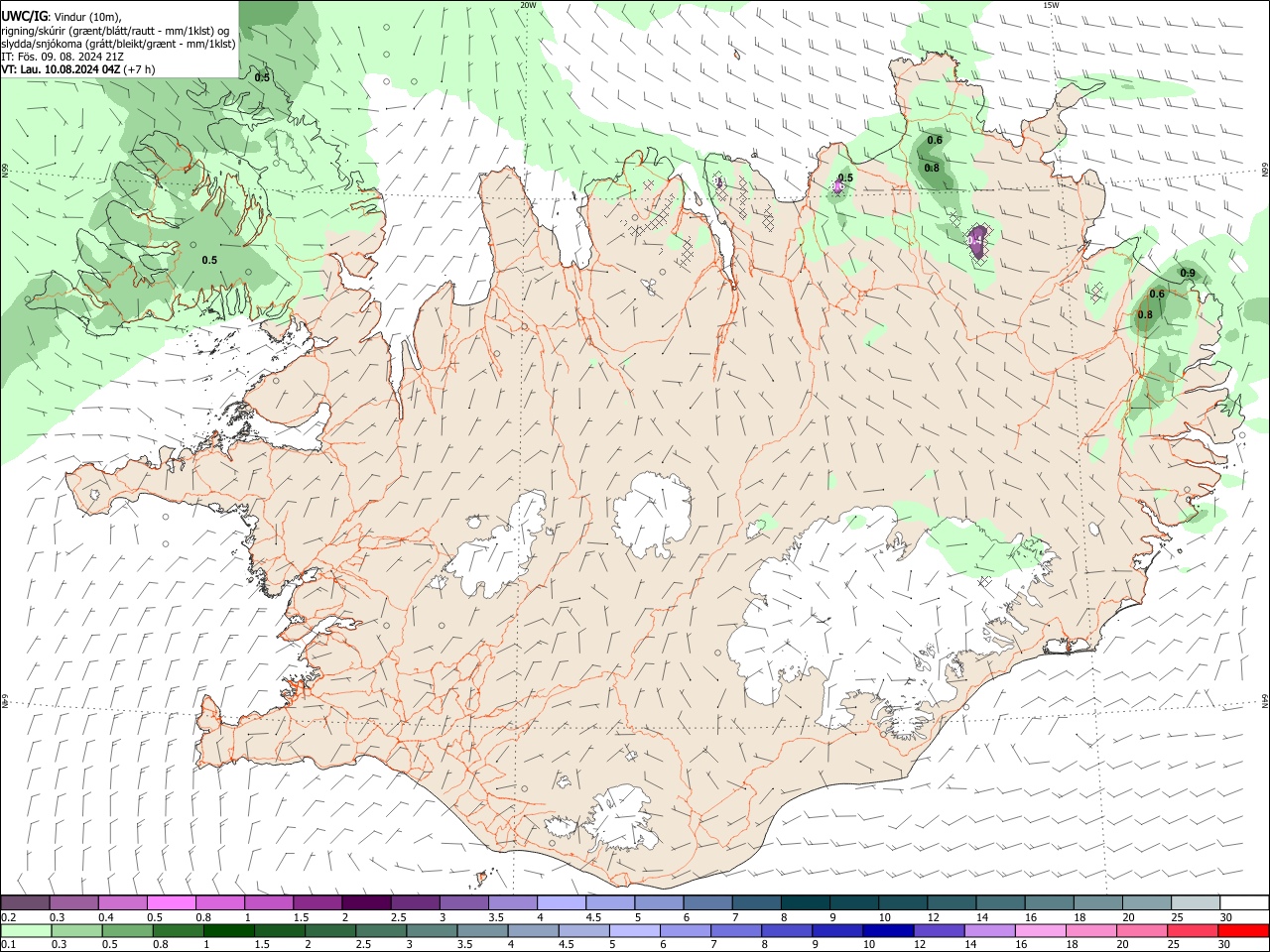Click the violet rain swatch between 14 and 16
The image size is (1270, 952).
[990, 931]
